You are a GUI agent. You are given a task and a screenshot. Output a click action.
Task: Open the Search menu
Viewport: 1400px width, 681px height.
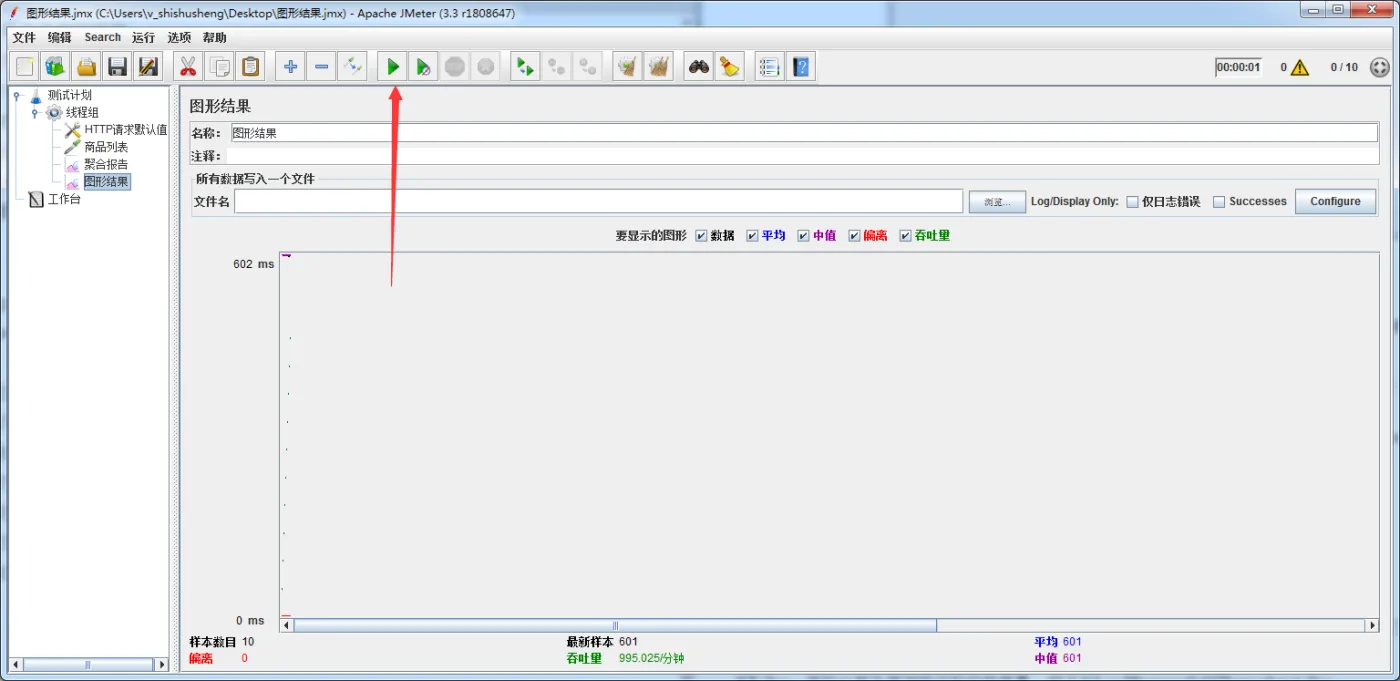[102, 37]
